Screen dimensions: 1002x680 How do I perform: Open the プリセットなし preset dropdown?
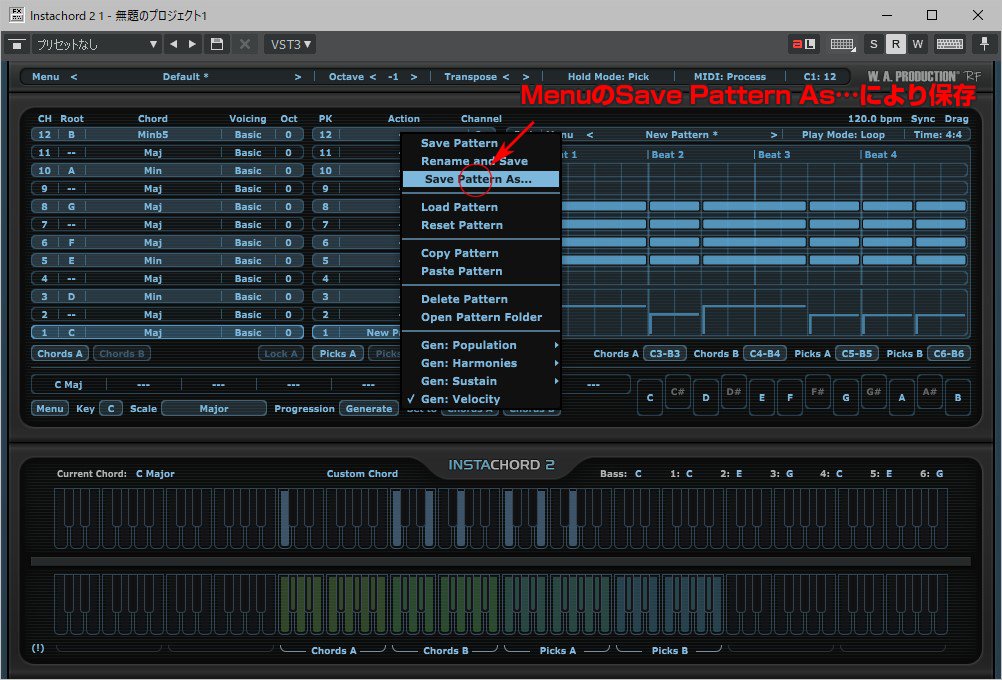click(x=96, y=44)
